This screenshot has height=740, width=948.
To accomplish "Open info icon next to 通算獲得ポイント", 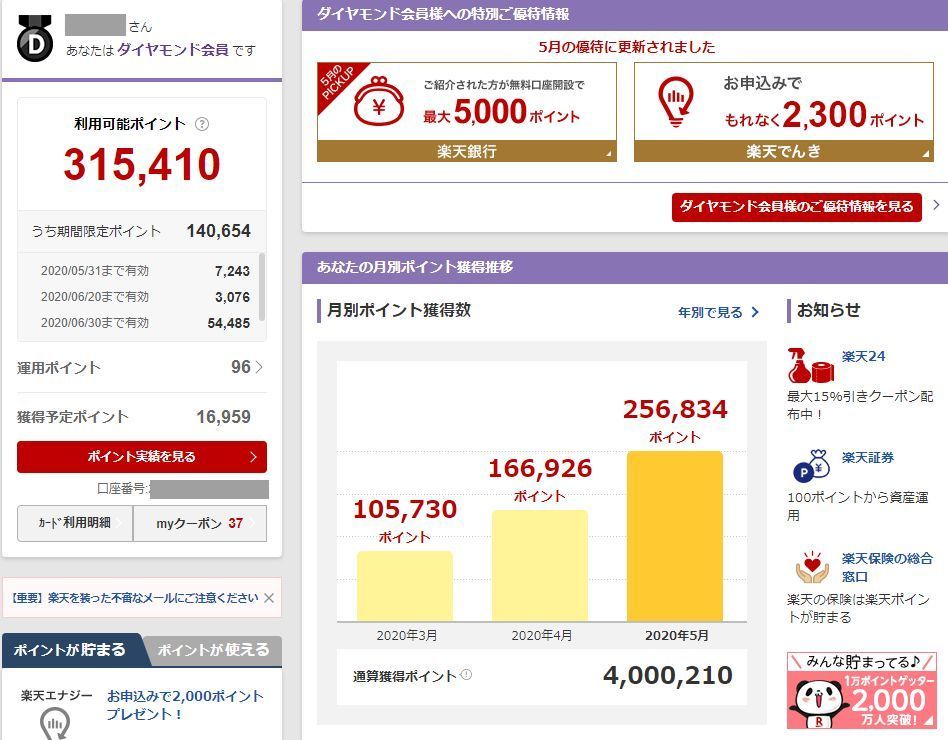I will click(x=466, y=674).
